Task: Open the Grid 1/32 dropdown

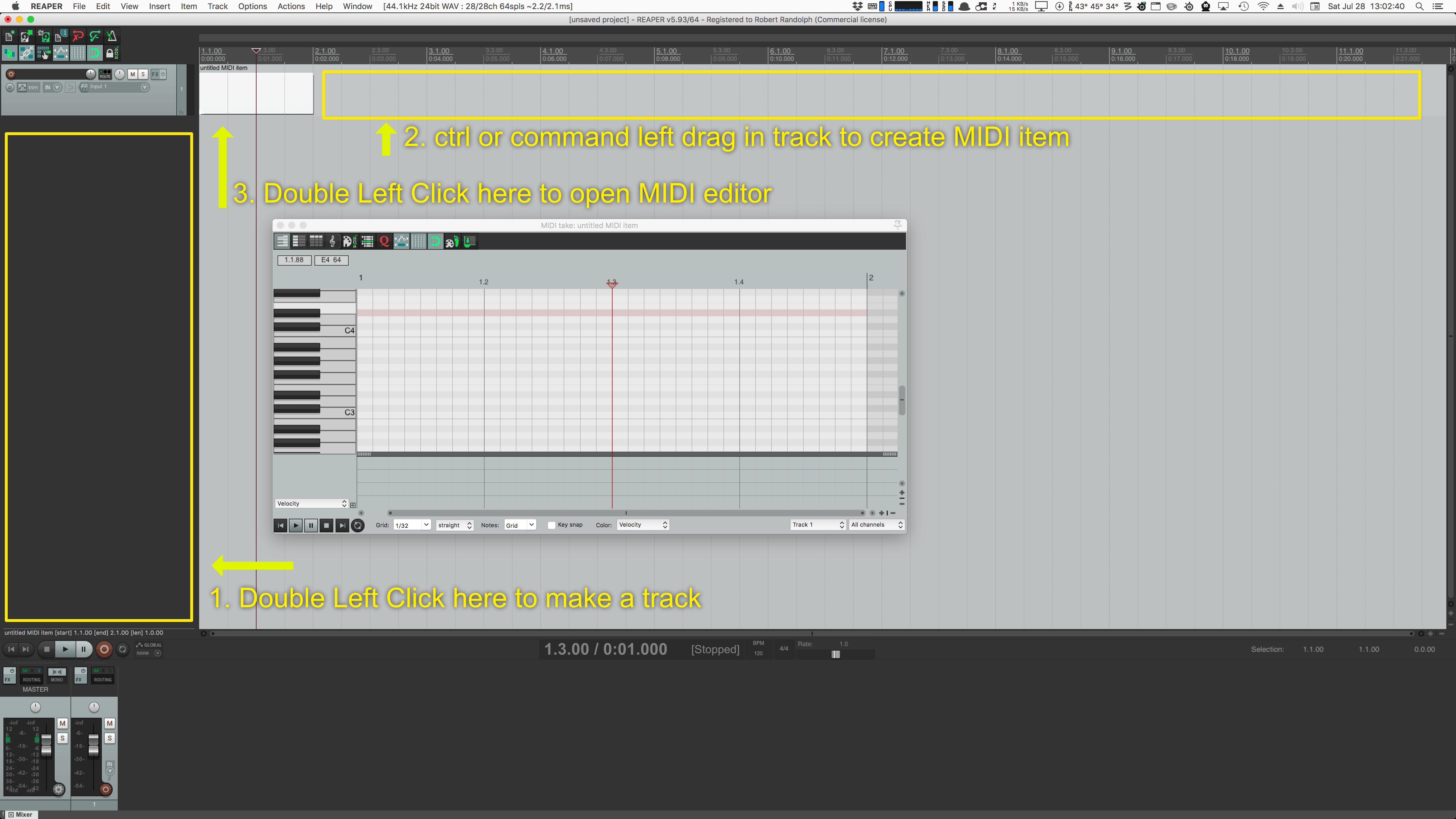Action: [x=411, y=525]
